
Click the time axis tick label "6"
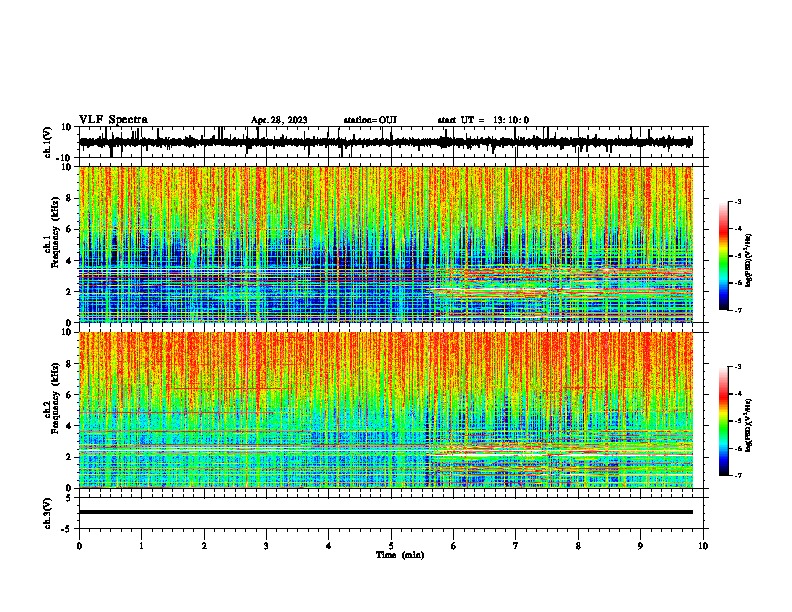454,545
